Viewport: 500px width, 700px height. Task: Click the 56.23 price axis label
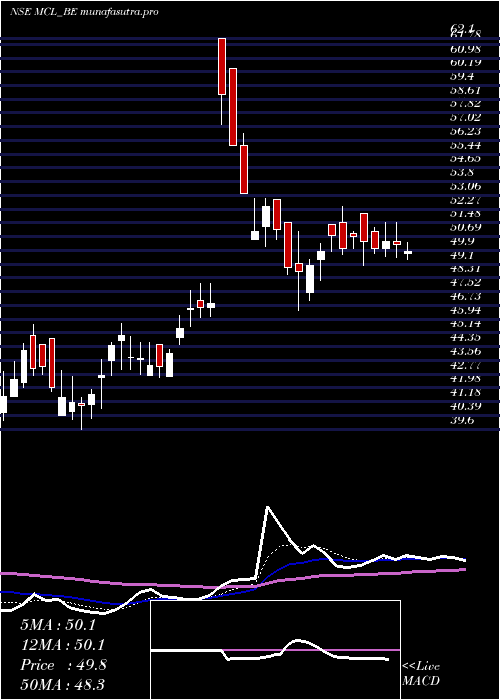tap(465, 131)
